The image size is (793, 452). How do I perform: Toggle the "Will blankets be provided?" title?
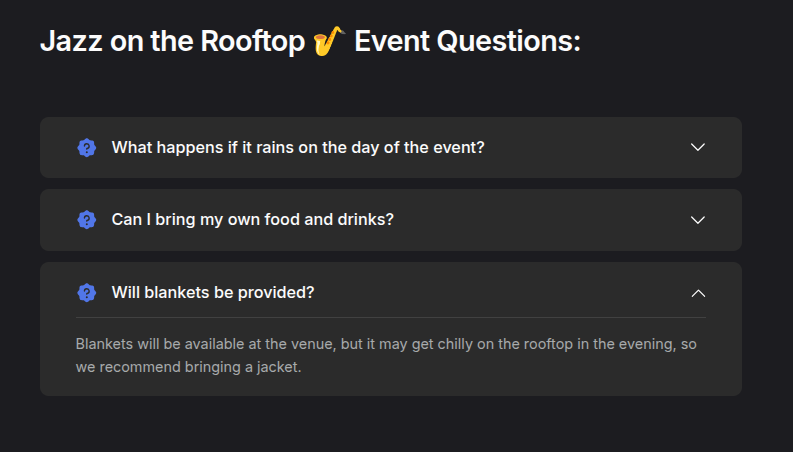point(213,293)
